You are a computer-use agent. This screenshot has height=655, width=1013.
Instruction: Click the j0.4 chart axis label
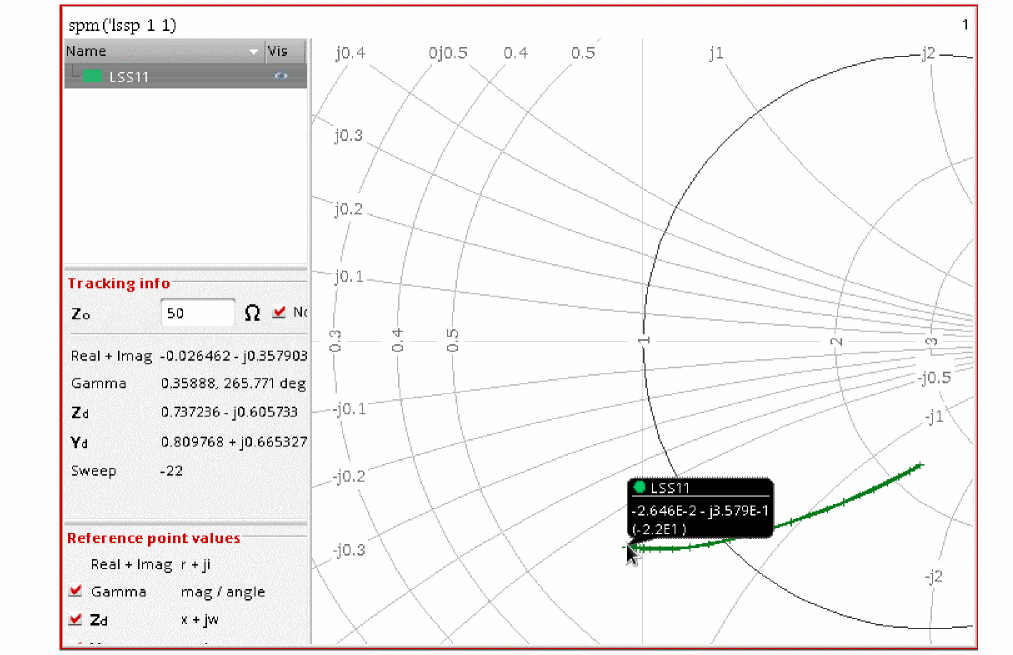pos(351,53)
